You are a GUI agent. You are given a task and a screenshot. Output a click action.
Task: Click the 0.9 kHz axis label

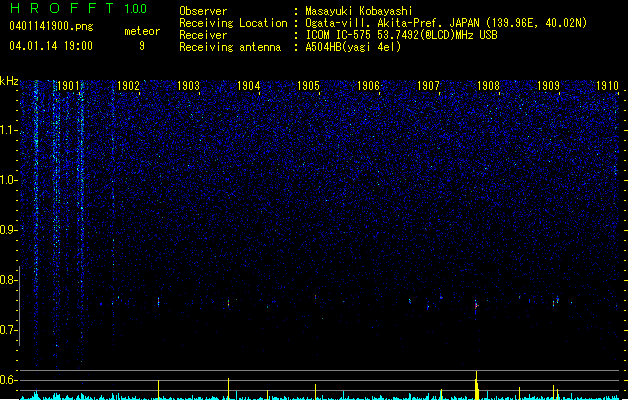click(x=8, y=230)
